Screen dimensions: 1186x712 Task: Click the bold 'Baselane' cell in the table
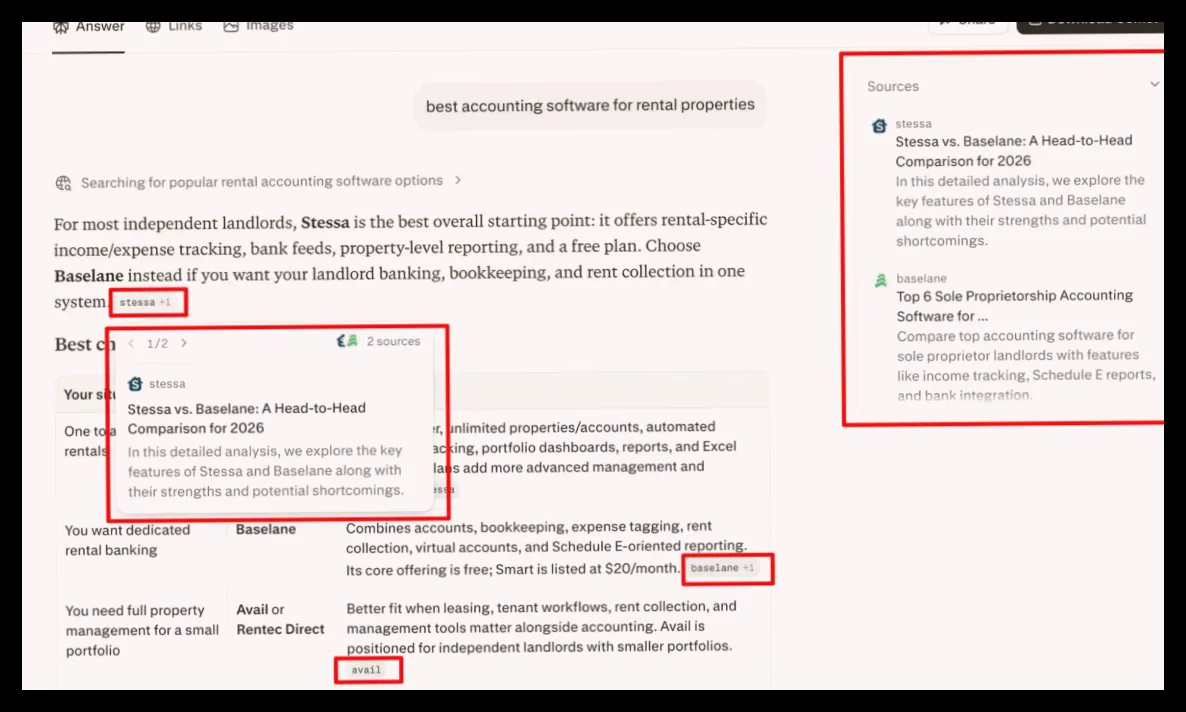265,529
